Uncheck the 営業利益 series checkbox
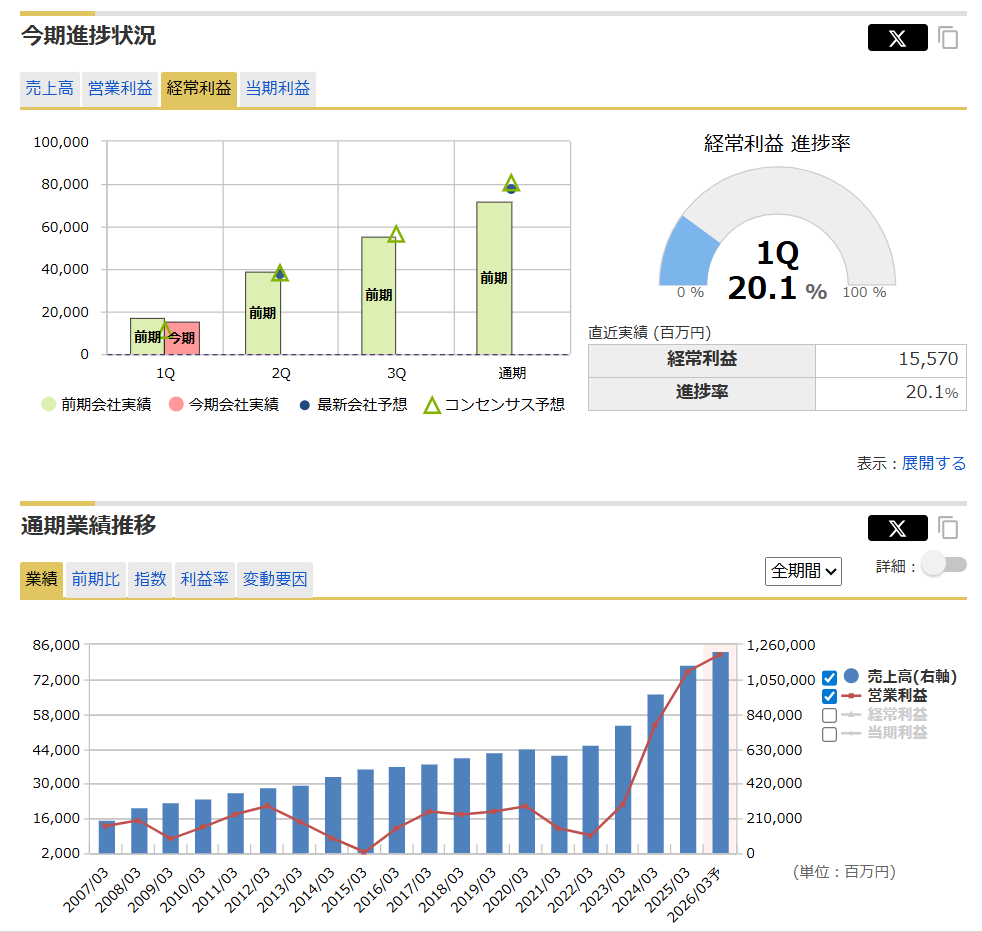 (x=829, y=696)
